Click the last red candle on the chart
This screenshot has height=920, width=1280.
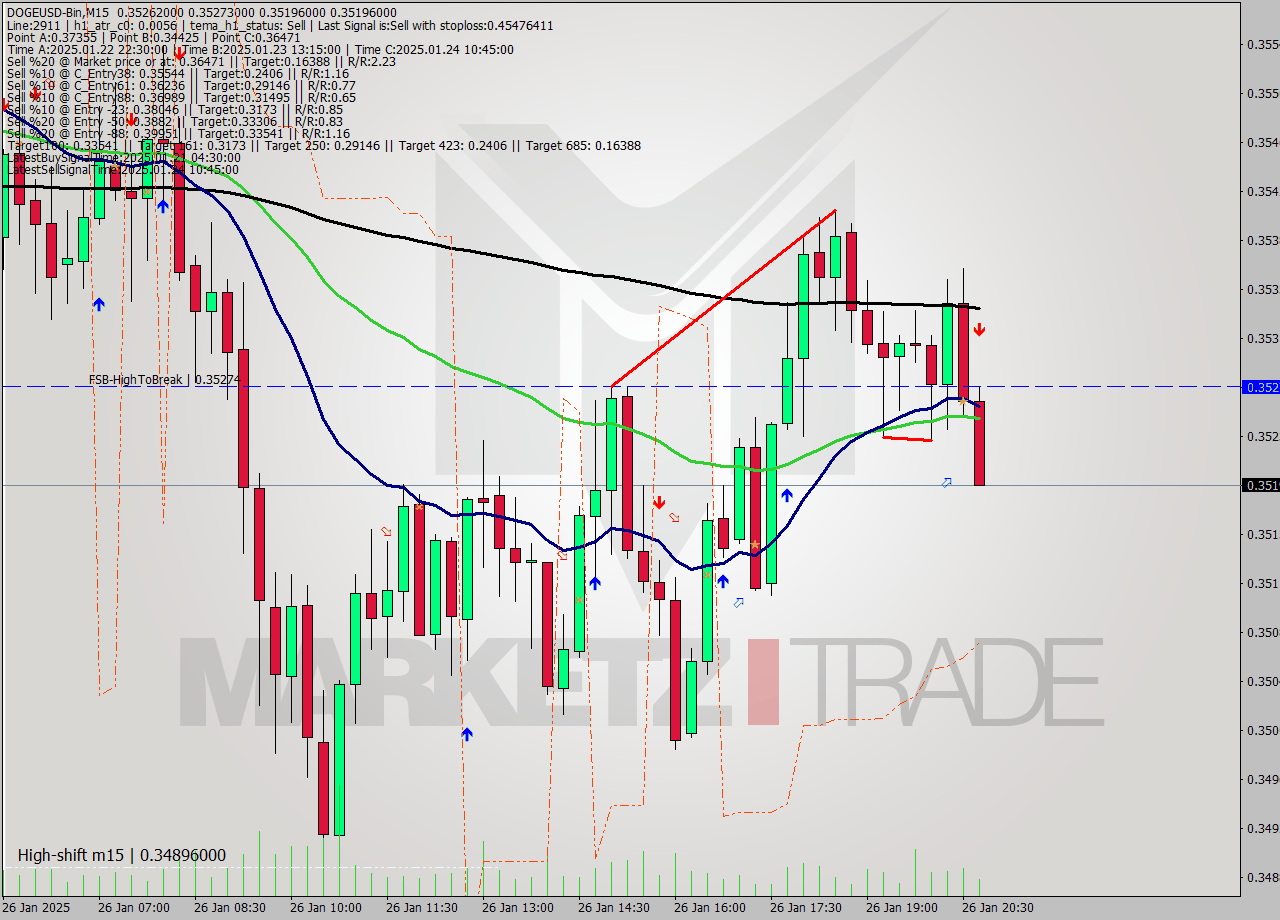pyautogui.click(x=979, y=443)
